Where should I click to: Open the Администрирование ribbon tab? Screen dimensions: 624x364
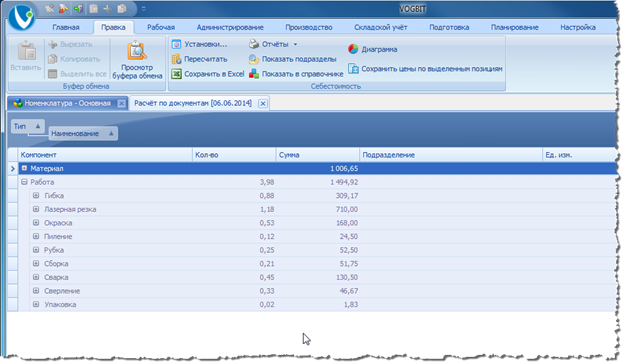[230, 27]
